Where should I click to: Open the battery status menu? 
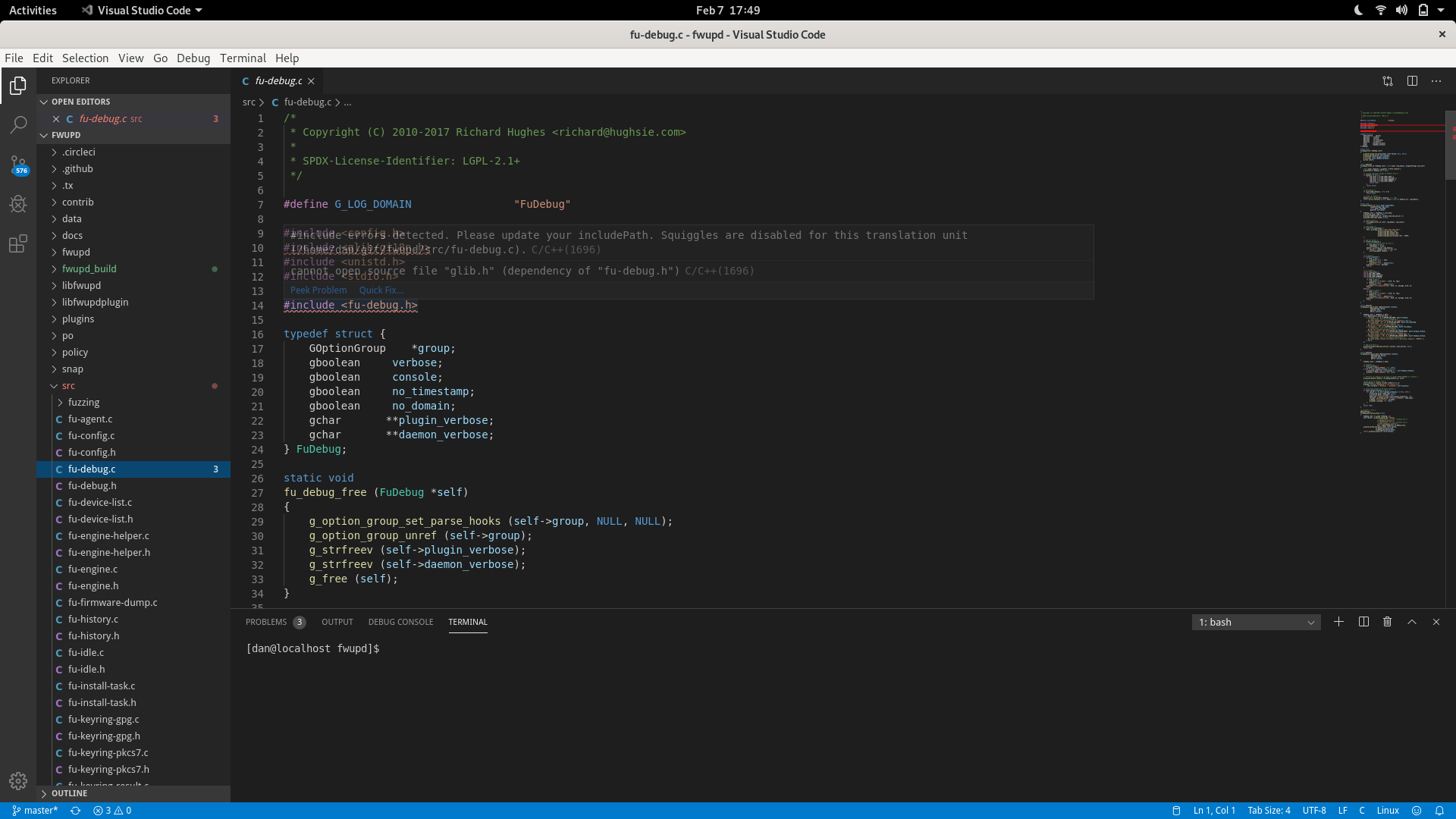click(x=1423, y=10)
